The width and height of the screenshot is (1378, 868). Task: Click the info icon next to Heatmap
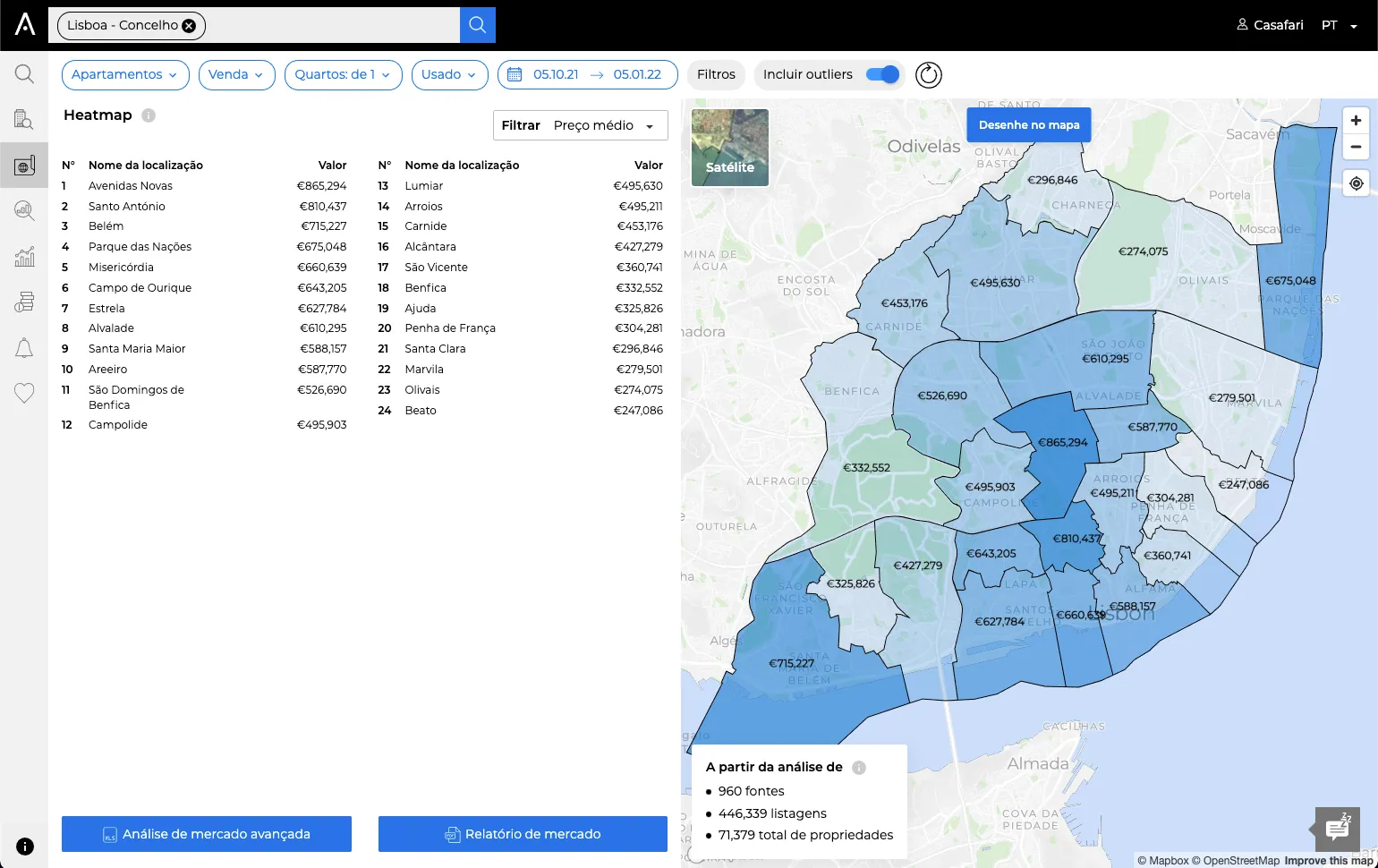(149, 115)
